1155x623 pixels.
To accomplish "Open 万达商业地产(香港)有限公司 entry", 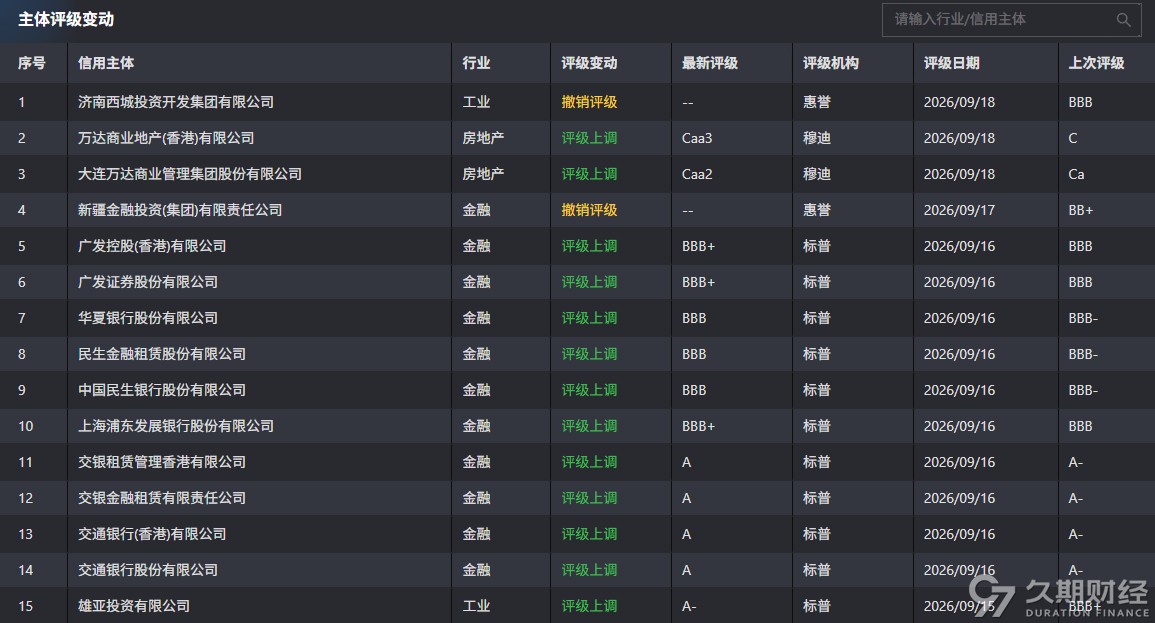I will 166,138.
